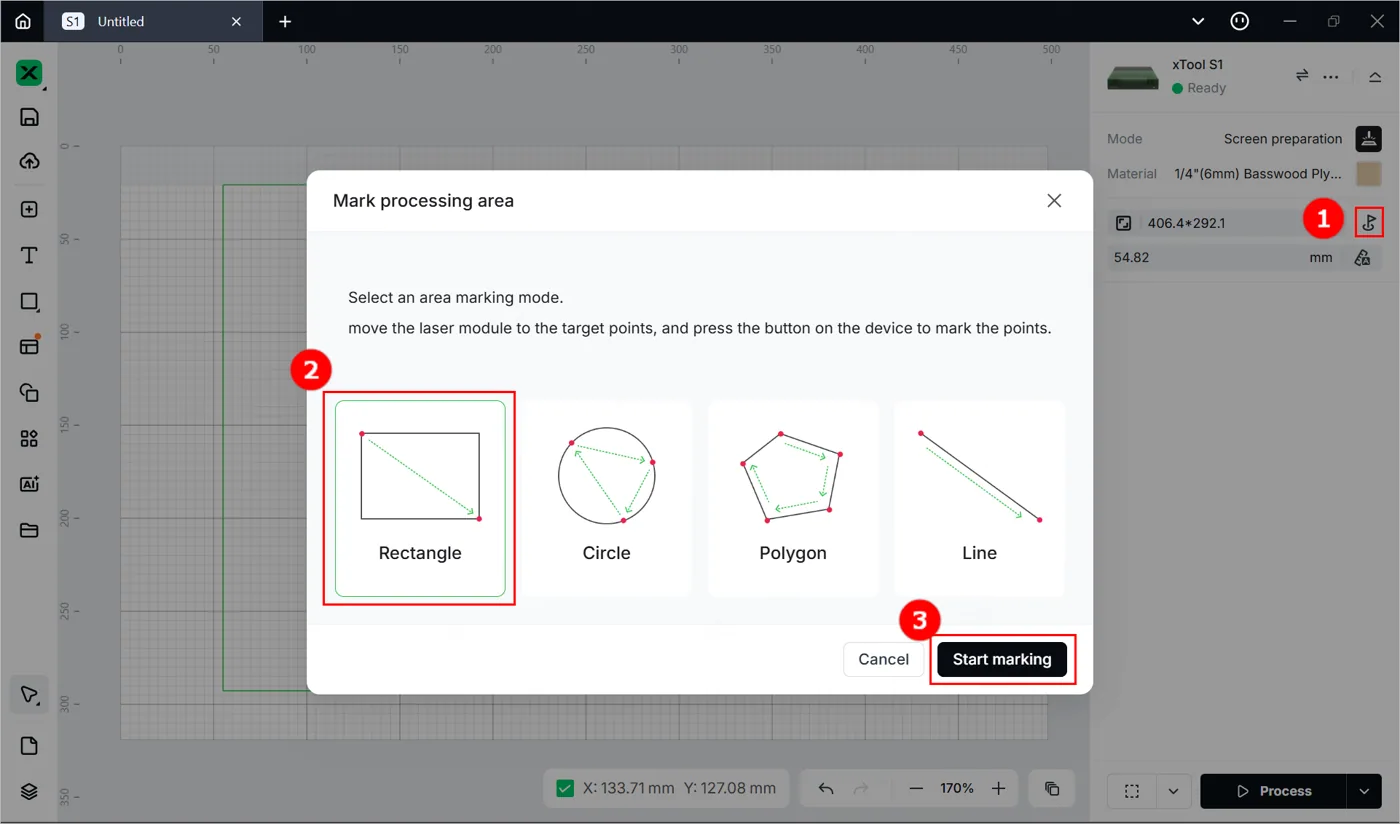This screenshot has width=1400, height=824.
Task: Open the project files folder icon
Action: 29,530
